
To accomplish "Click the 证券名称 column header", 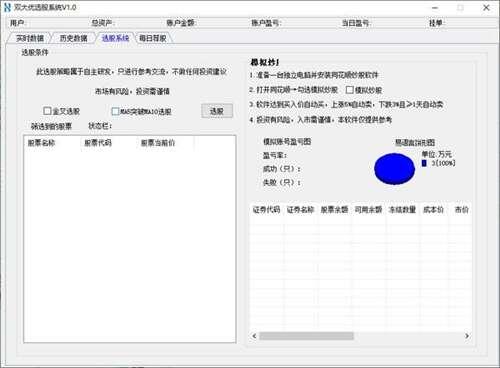I will (300, 210).
